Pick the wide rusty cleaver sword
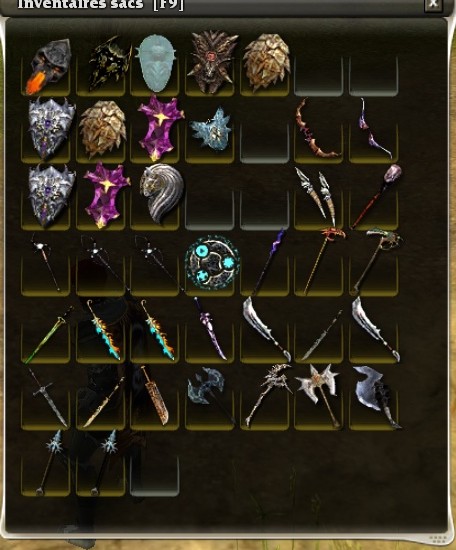 [155, 395]
